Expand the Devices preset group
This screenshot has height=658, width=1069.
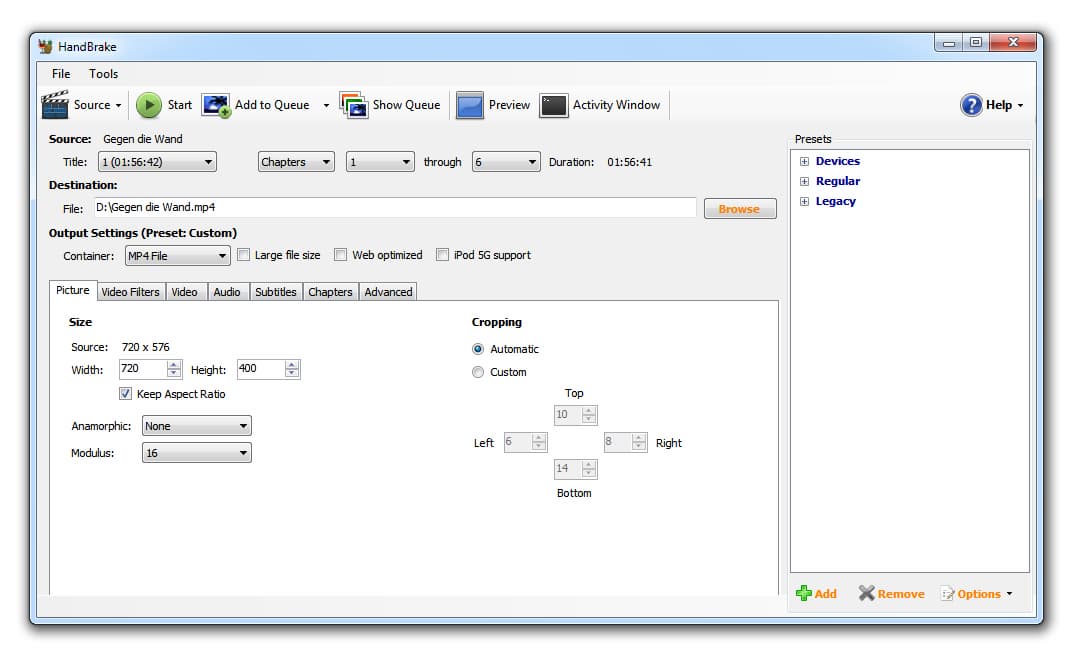804,162
